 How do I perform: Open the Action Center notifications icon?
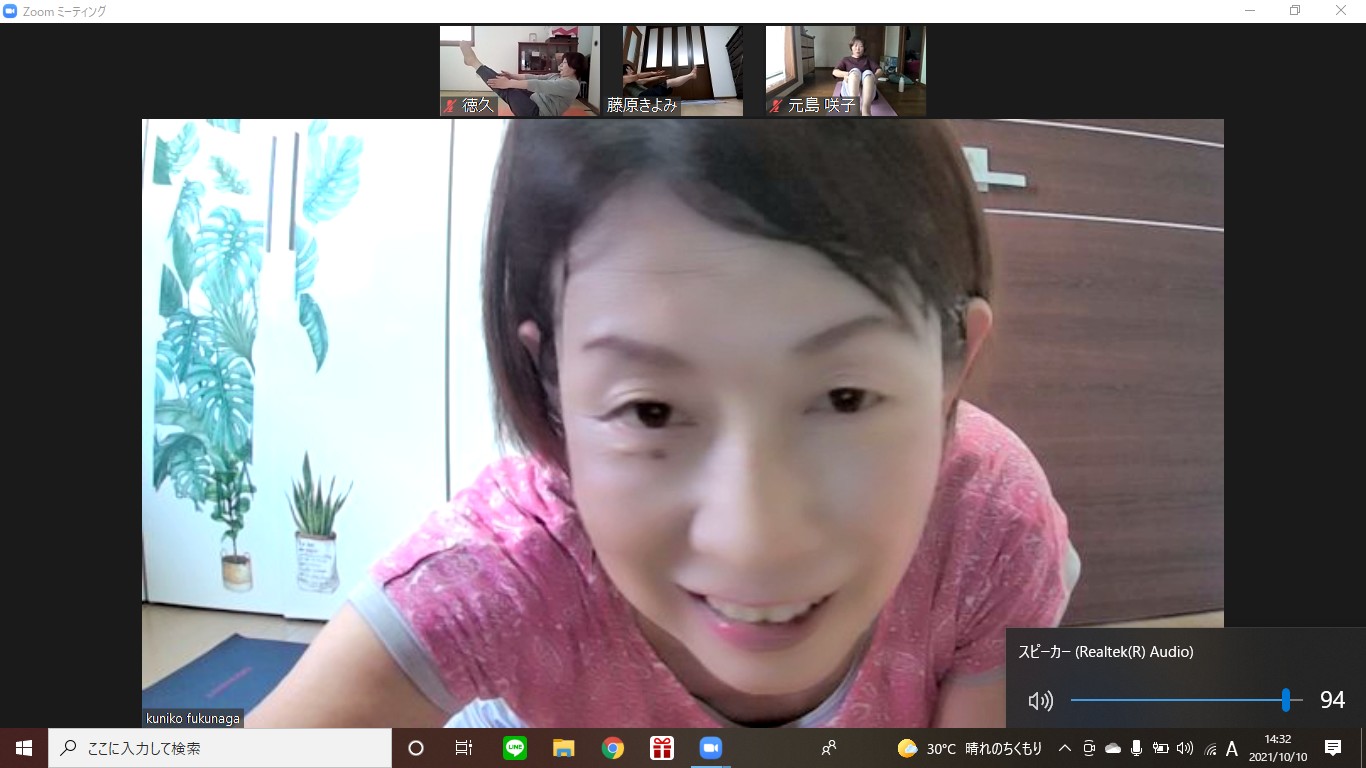tap(1333, 748)
